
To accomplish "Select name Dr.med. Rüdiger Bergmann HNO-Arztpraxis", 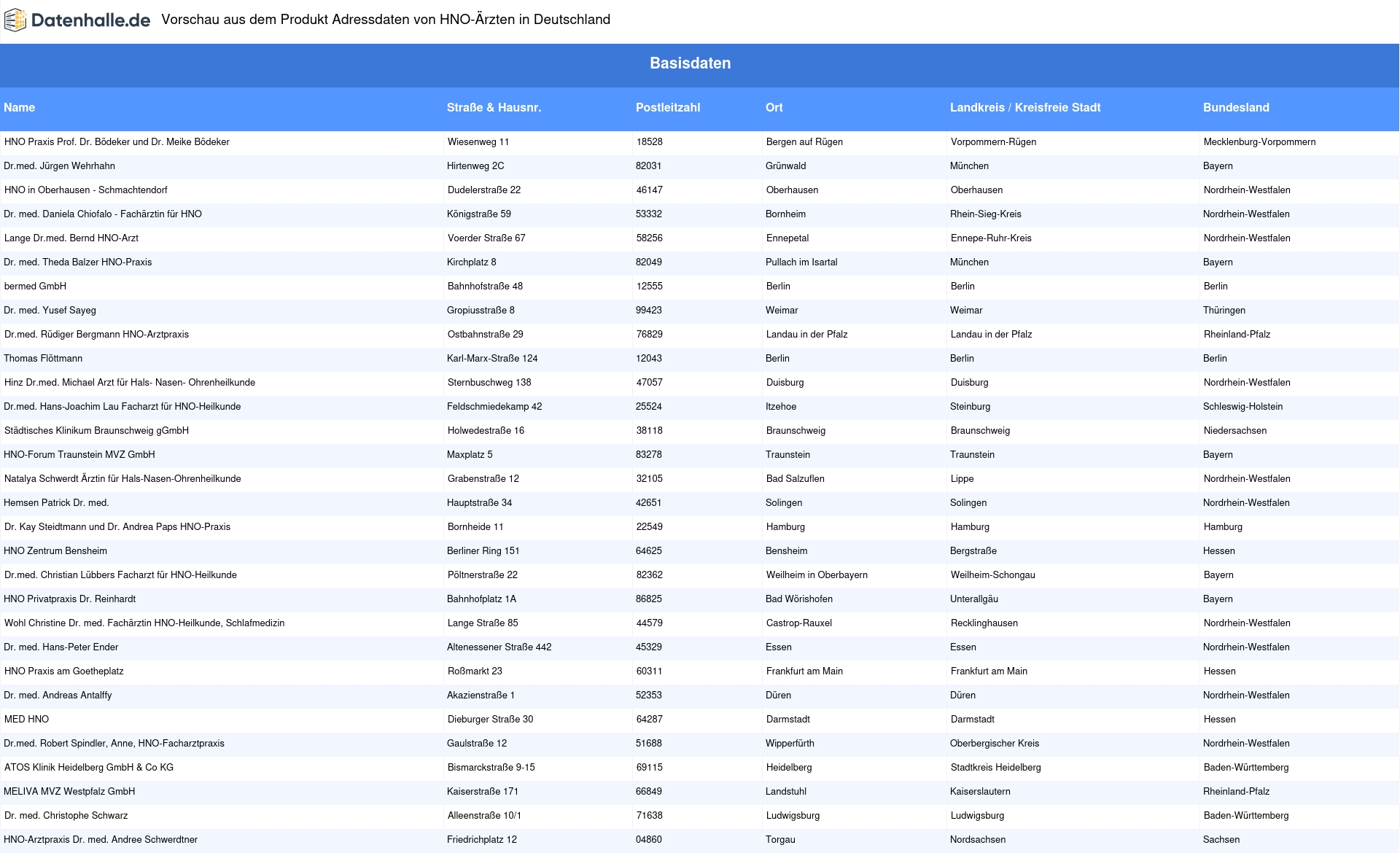I will point(96,335).
